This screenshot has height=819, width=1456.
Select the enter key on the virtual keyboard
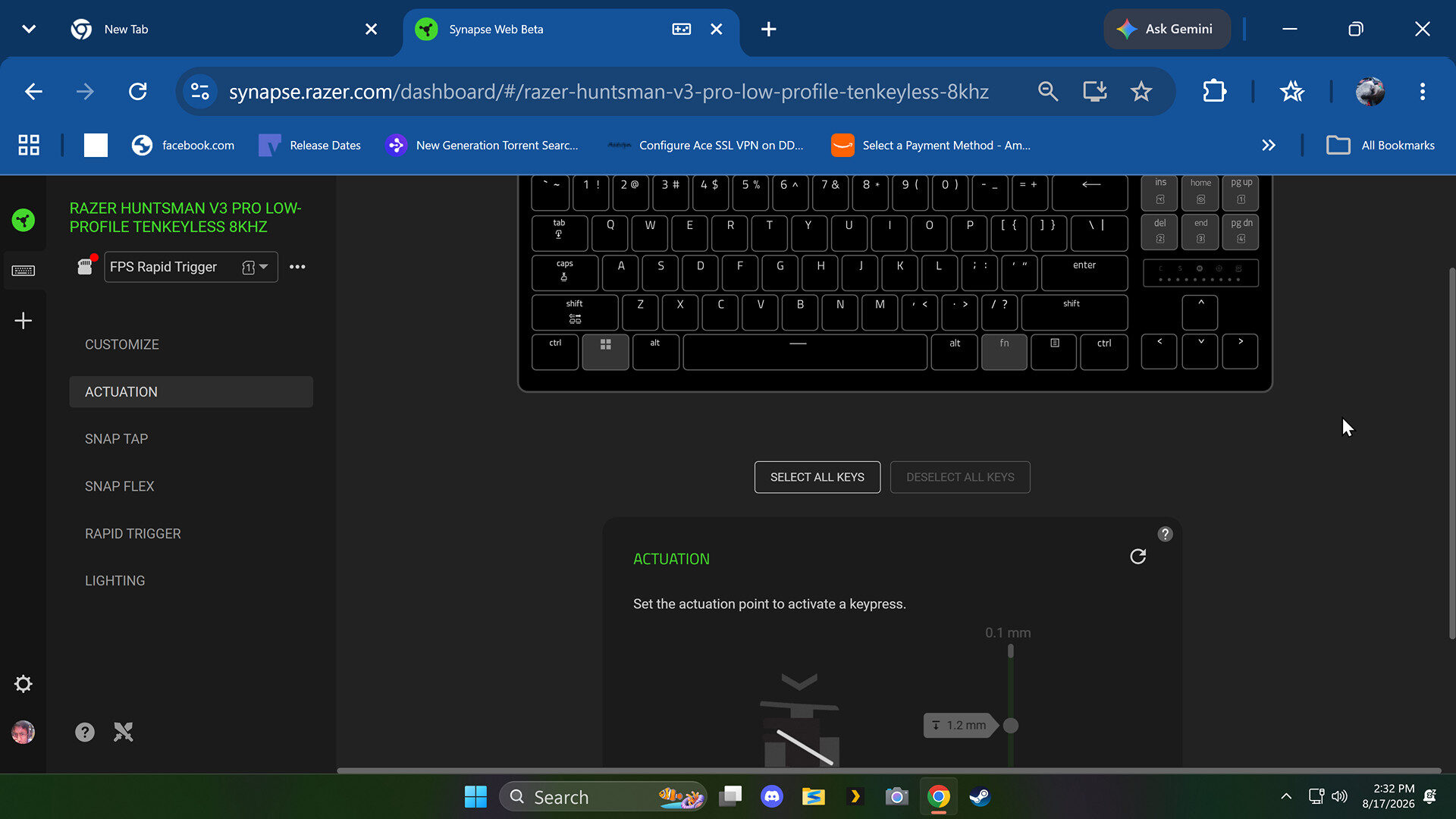coord(1084,273)
